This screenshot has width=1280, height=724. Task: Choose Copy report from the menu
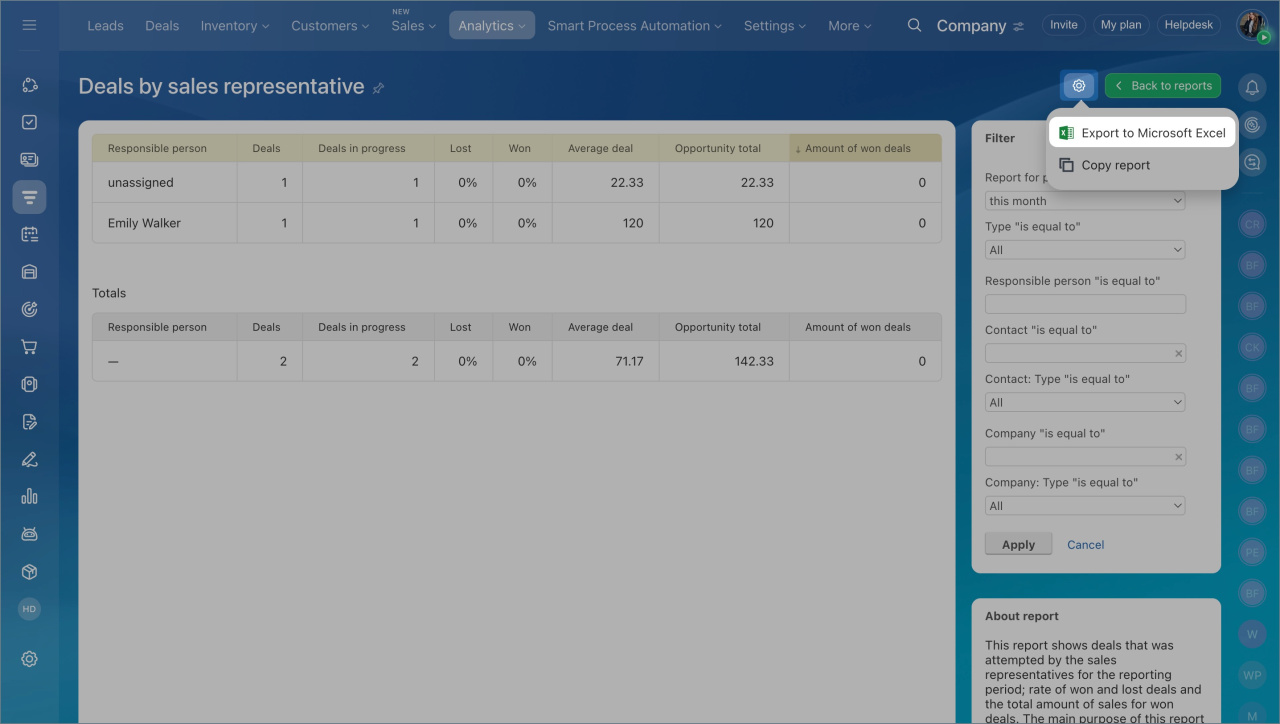[1115, 165]
